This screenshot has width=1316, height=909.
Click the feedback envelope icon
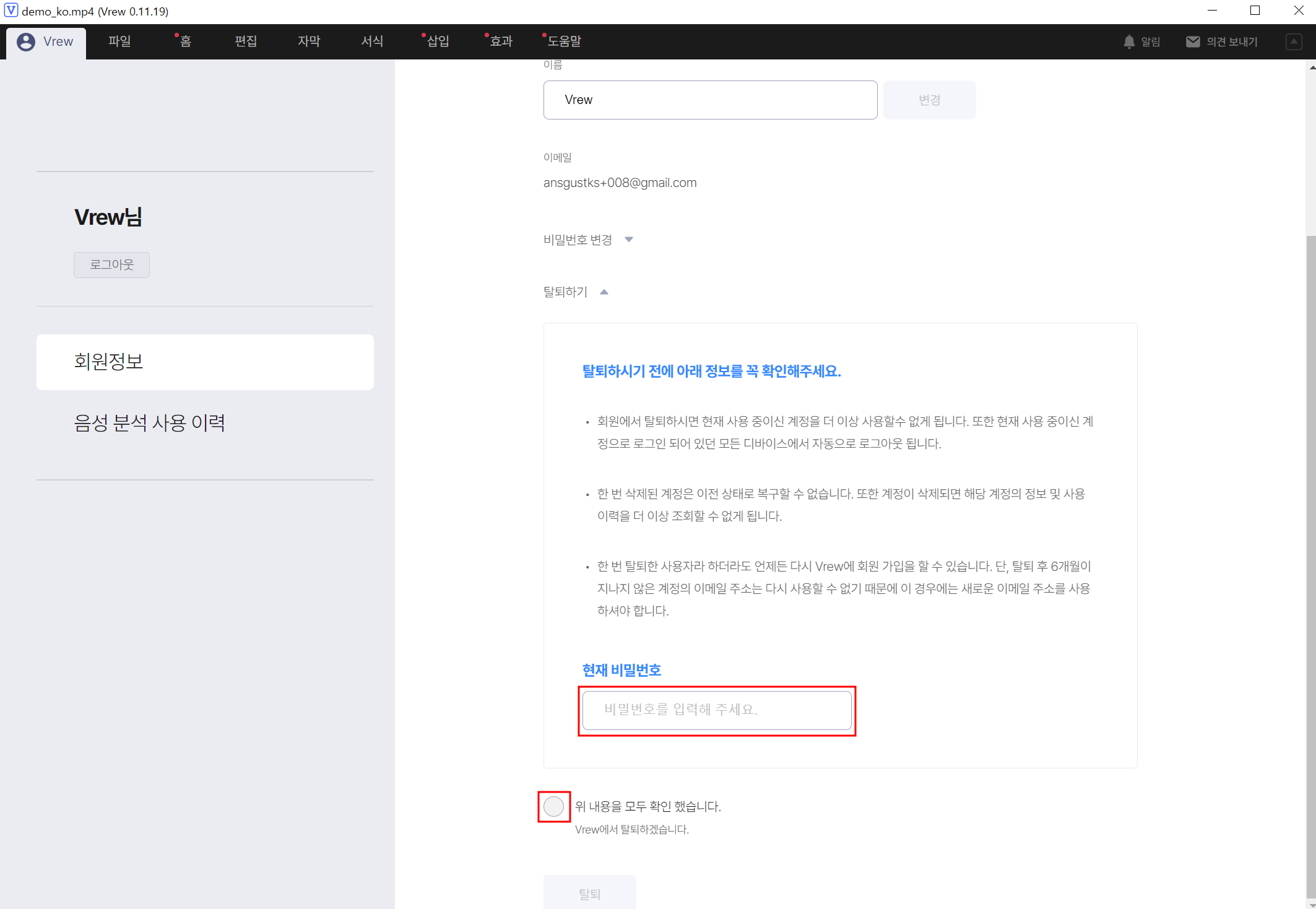point(1193,41)
